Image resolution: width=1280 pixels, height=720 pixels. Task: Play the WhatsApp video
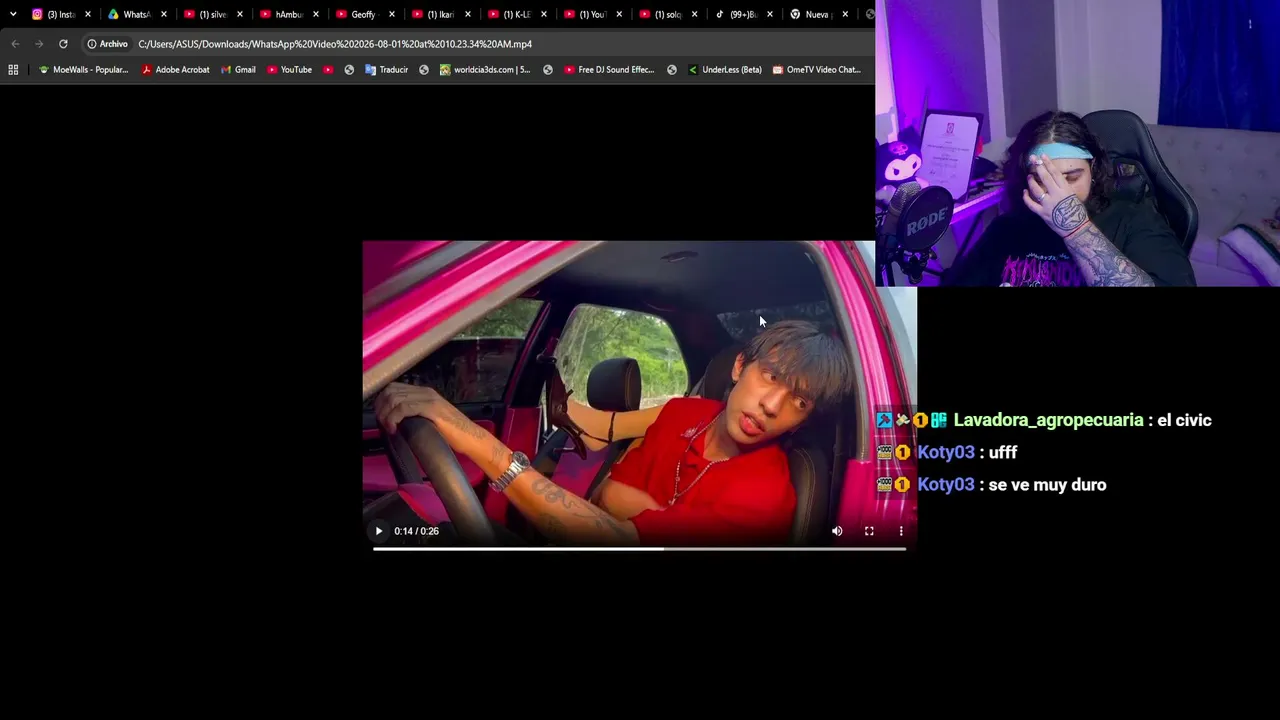(378, 531)
